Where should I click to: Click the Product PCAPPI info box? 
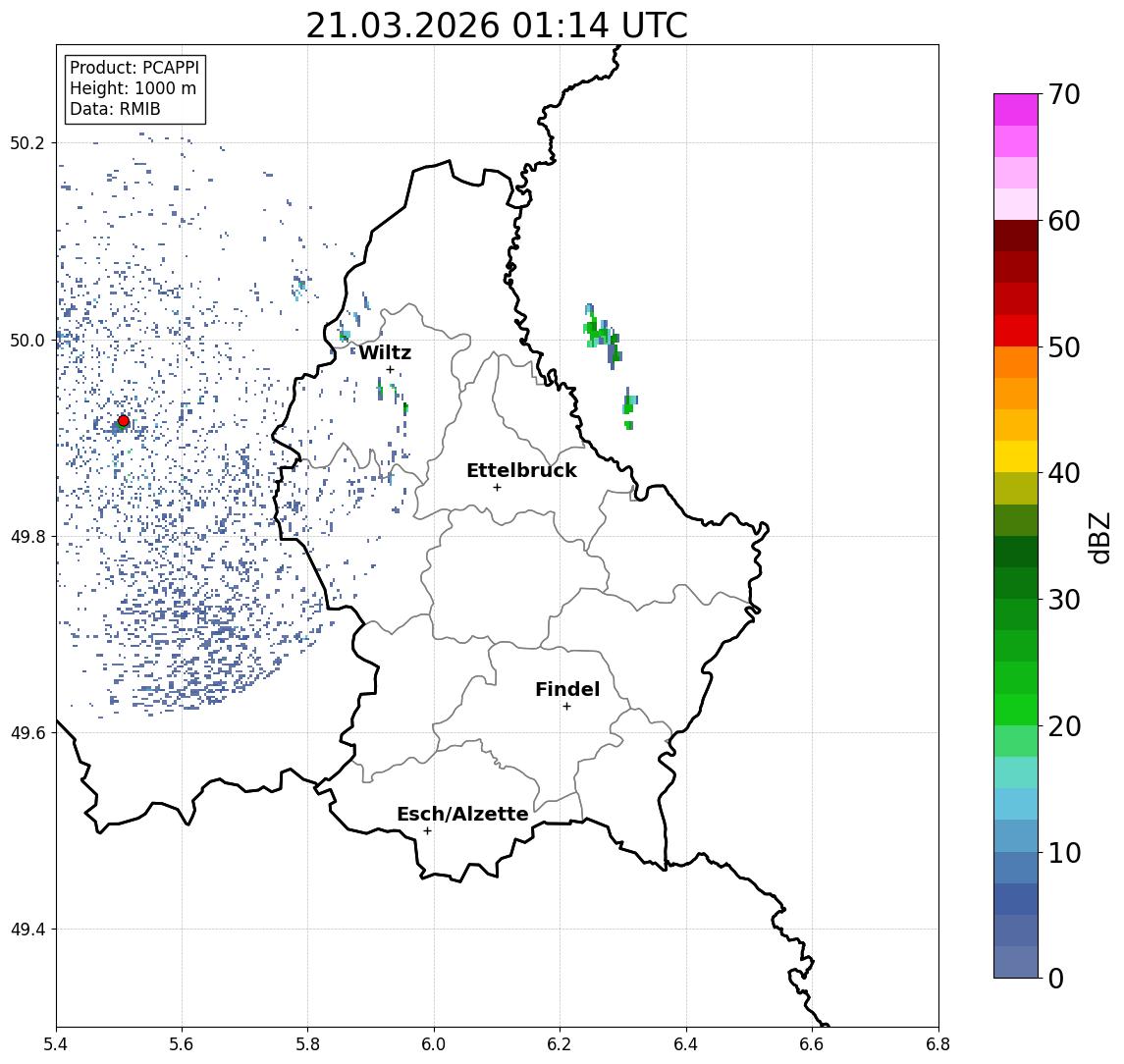(x=134, y=89)
